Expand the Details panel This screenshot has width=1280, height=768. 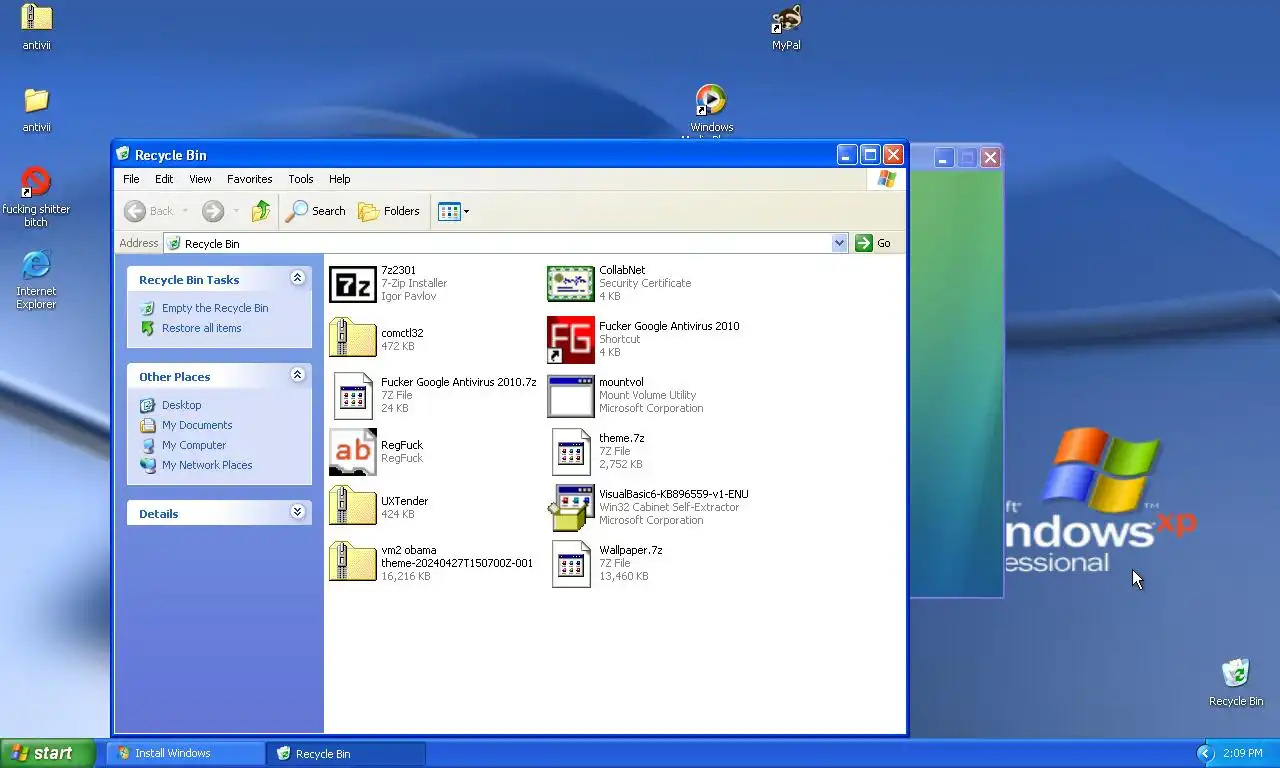click(x=297, y=512)
